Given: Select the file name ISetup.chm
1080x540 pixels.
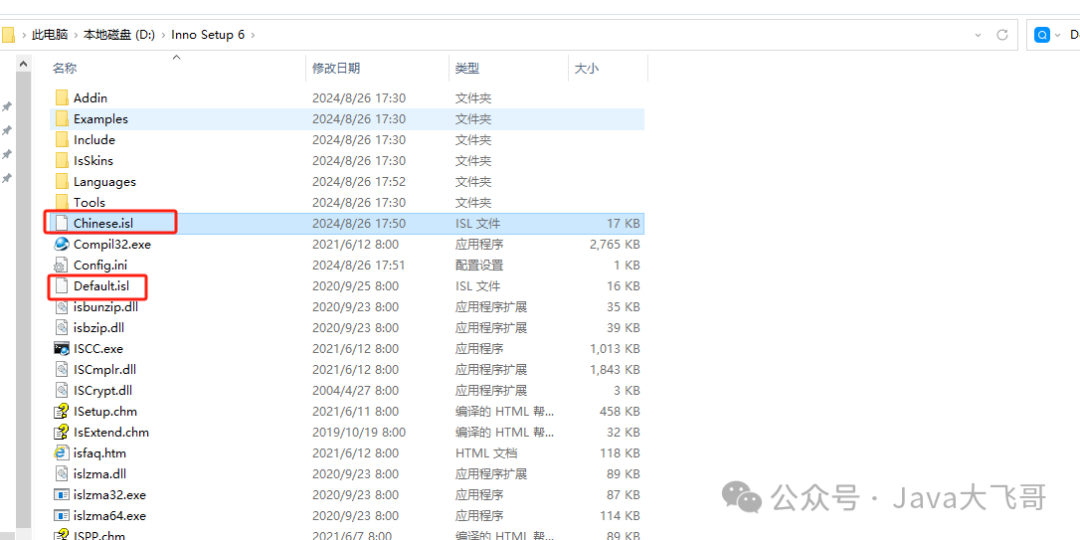Looking at the screenshot, I should click(x=105, y=411).
